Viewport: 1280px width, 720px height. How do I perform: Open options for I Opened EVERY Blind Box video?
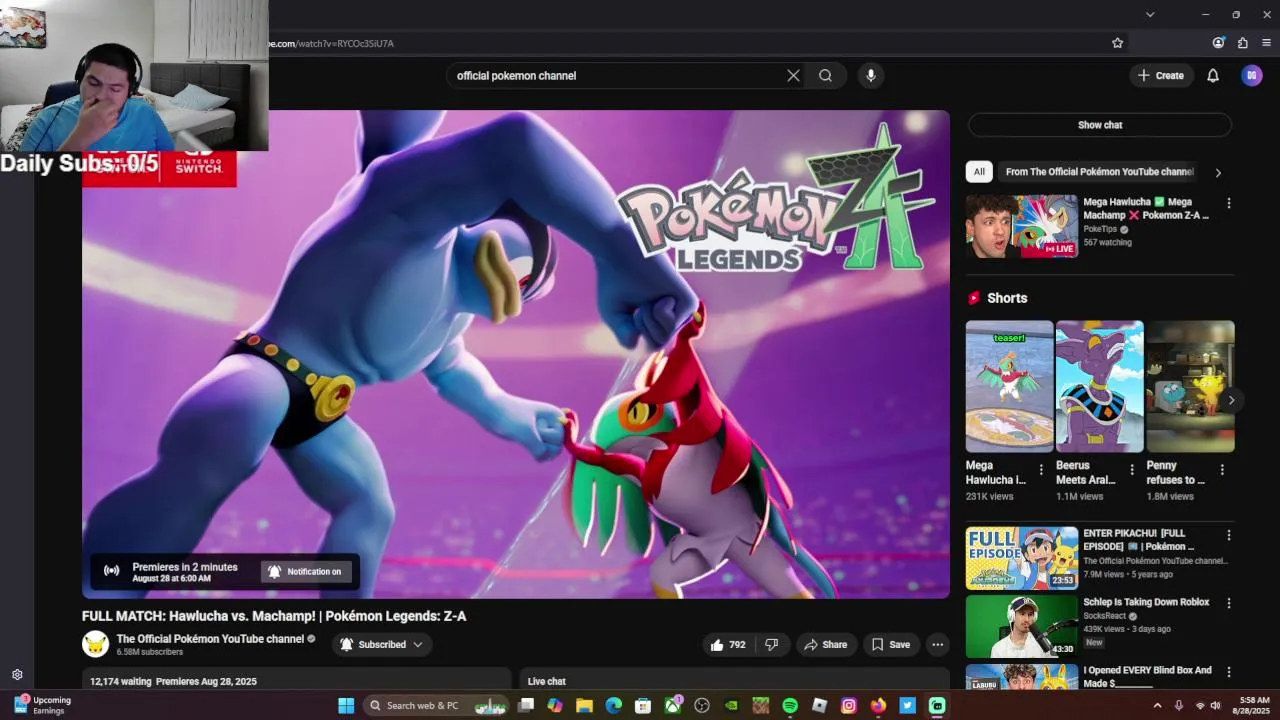[x=1229, y=672]
